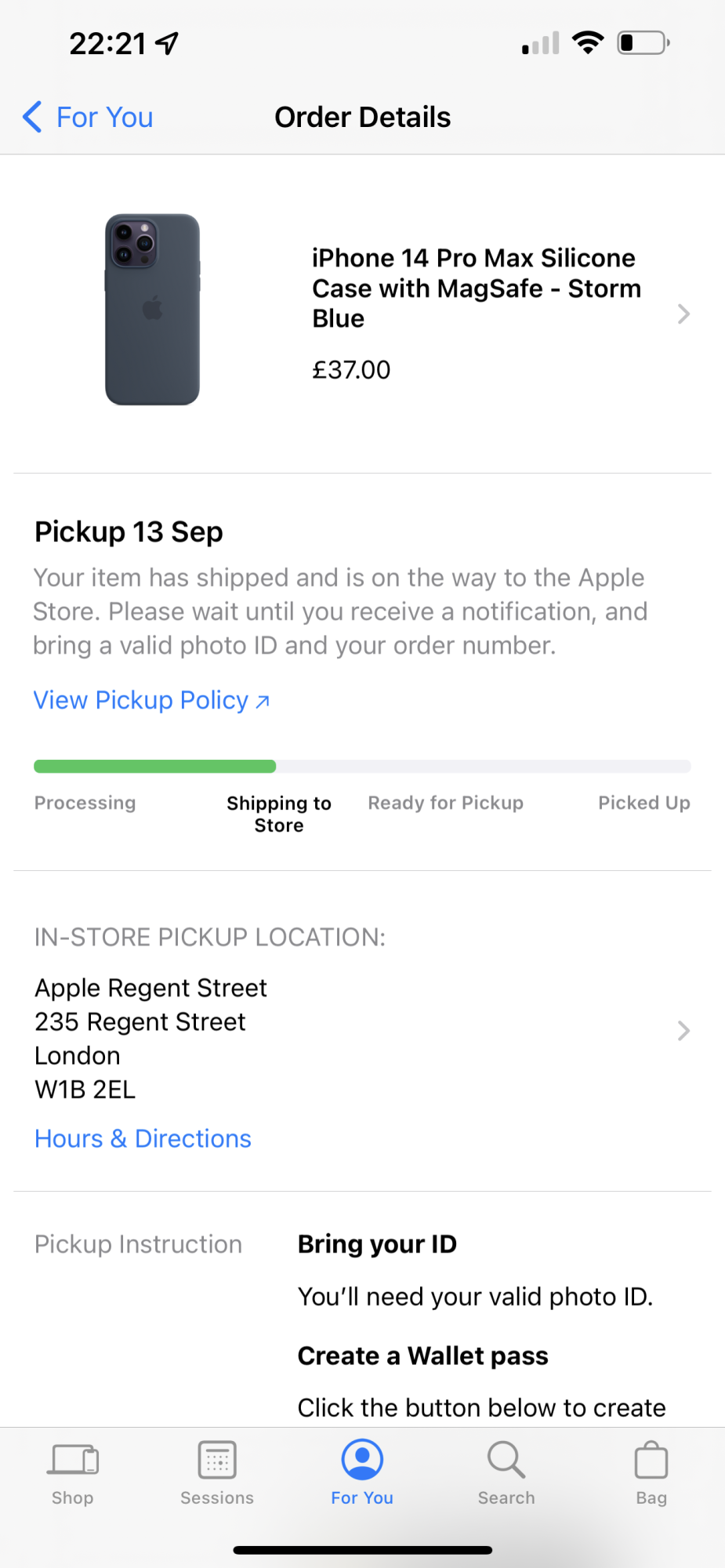Open the Hours & Directions link

pos(143,1138)
